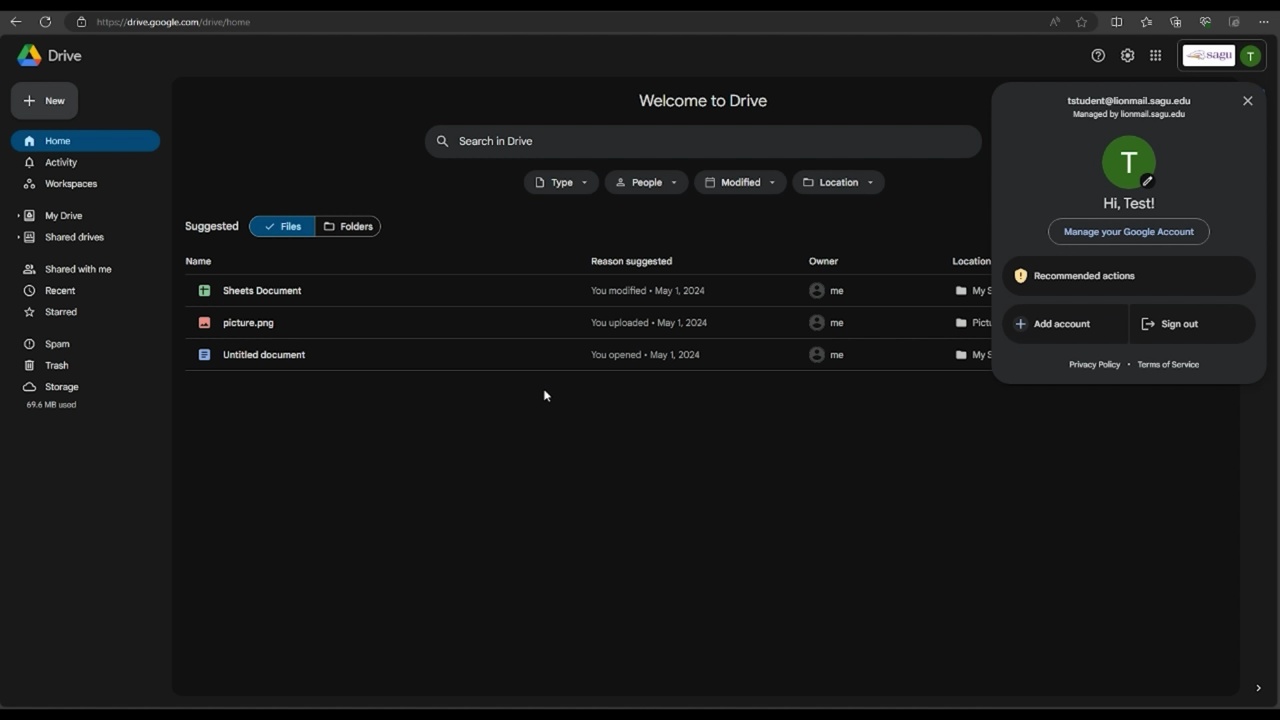1280x720 pixels.
Task: Click the red image file icon
Action: 204,323
